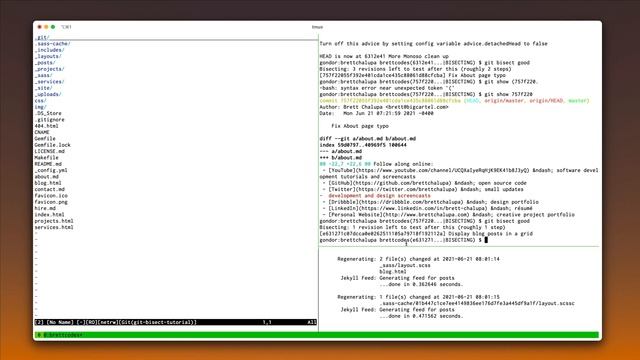Viewport: 640px width, 360px height.
Task: Select the contact.md file
Action: point(49,189)
